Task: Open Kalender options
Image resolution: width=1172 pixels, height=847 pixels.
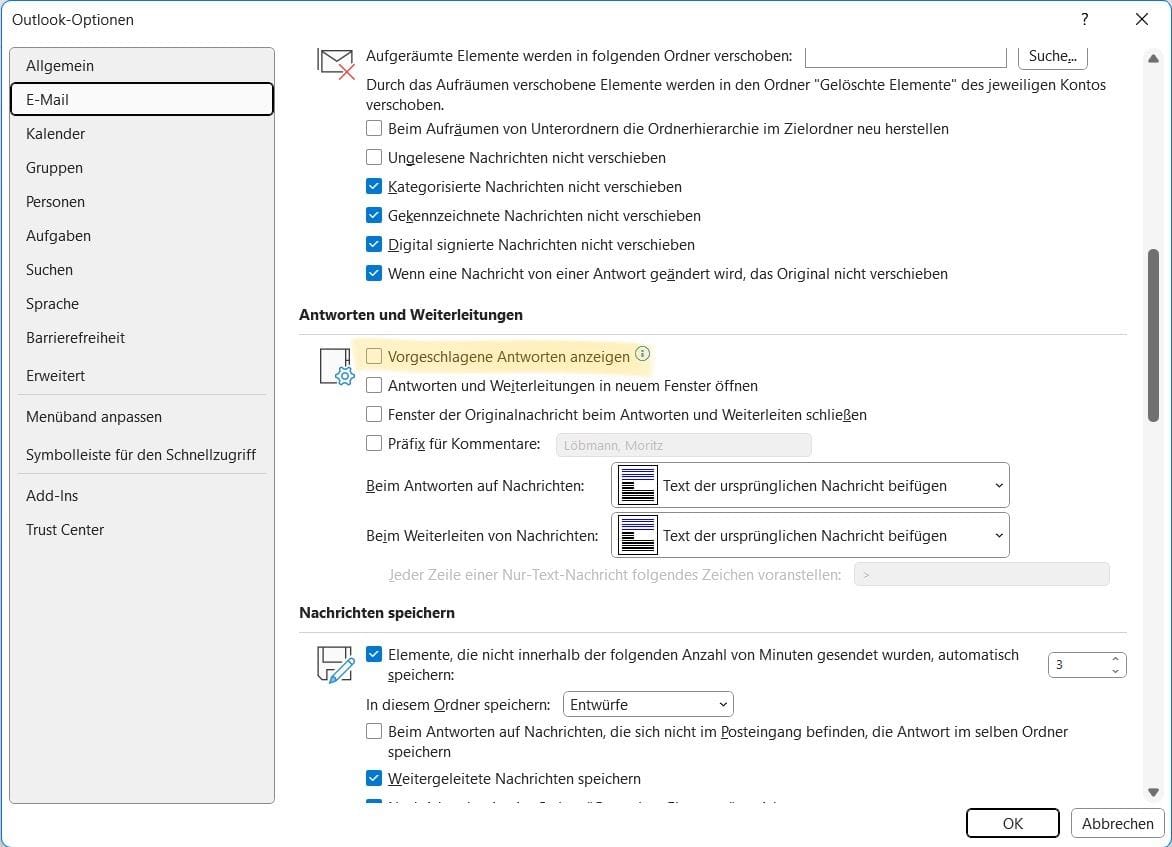Action: (142, 134)
